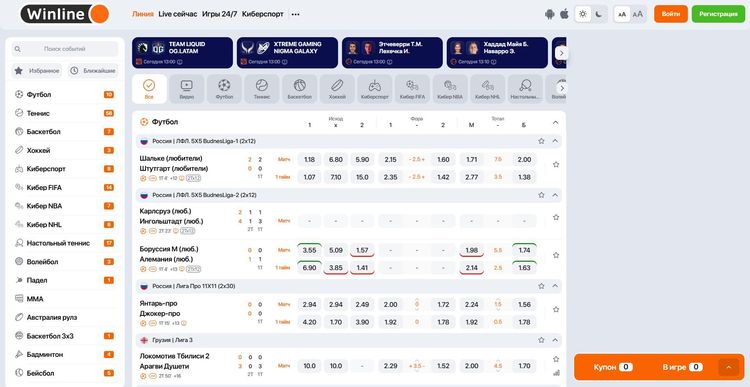
Task: Favorite the BudnesLiga-2 league
Action: click(x=541, y=195)
